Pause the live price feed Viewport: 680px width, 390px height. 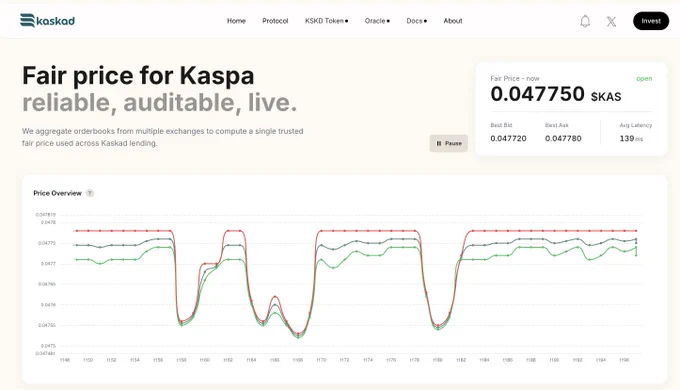tap(449, 143)
